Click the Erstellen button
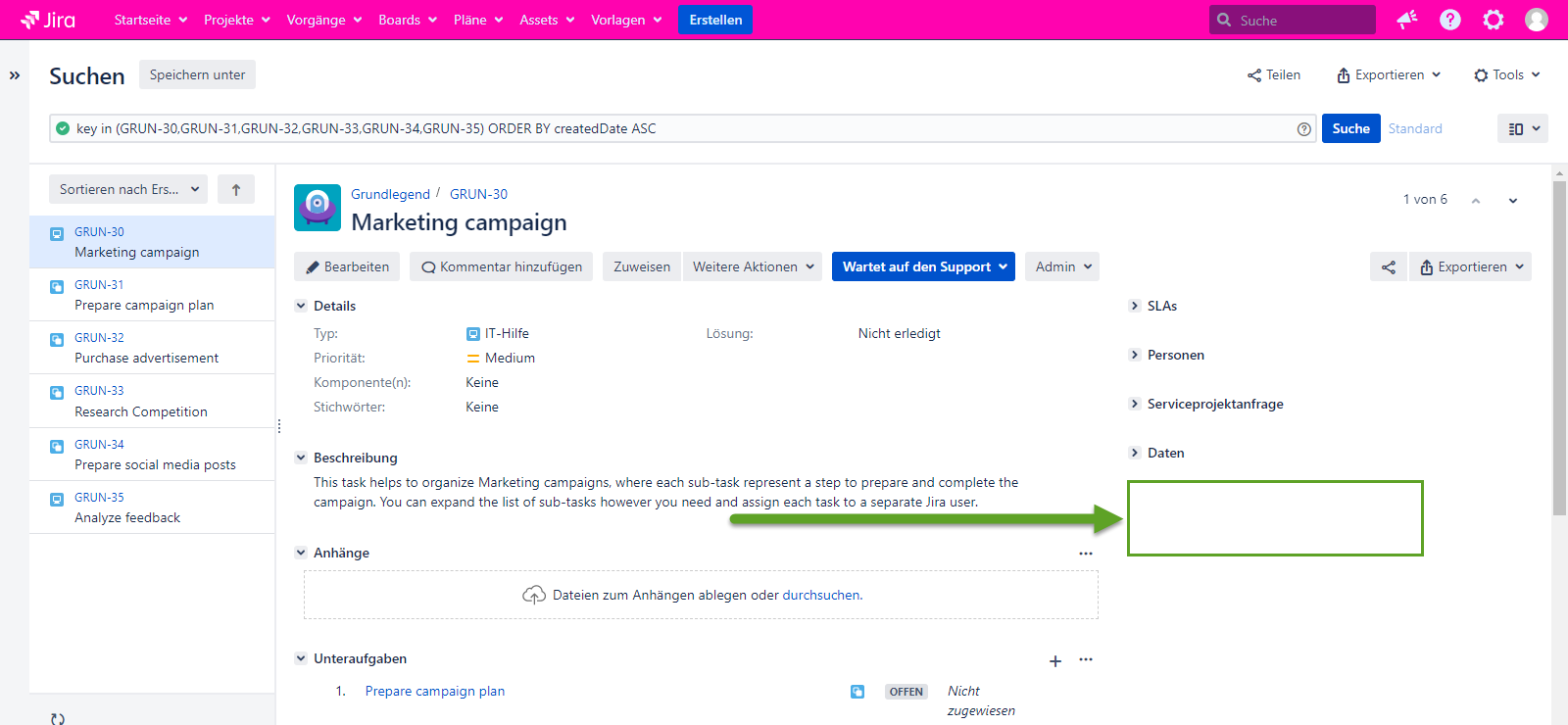The height and width of the screenshot is (725, 1568). pyautogui.click(x=715, y=20)
